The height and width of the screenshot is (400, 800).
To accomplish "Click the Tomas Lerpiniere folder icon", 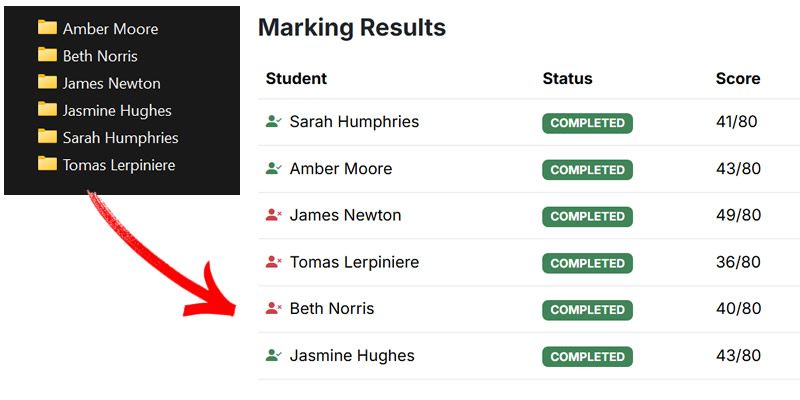I will point(47,163).
